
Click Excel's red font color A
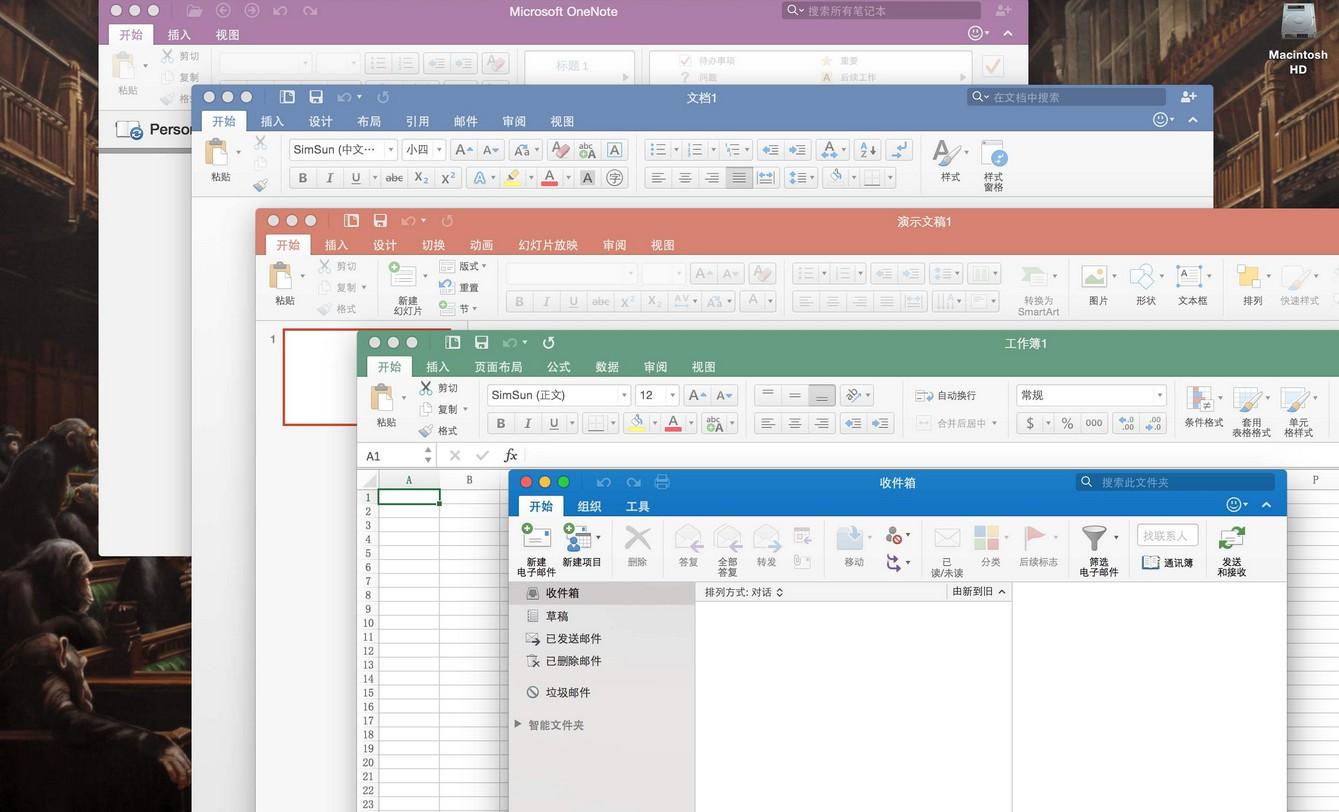(x=673, y=423)
